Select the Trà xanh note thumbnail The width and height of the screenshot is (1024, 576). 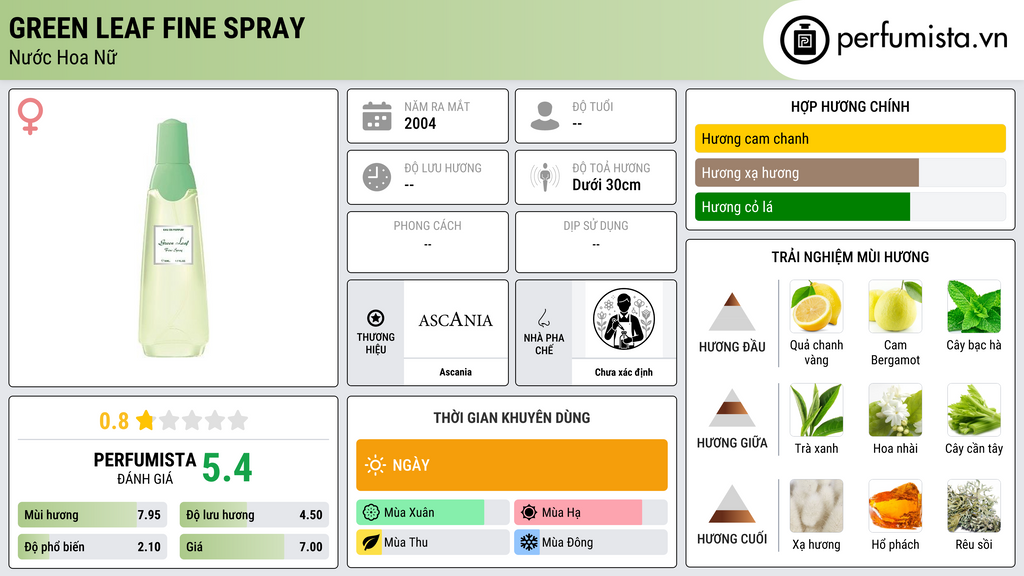tap(816, 409)
